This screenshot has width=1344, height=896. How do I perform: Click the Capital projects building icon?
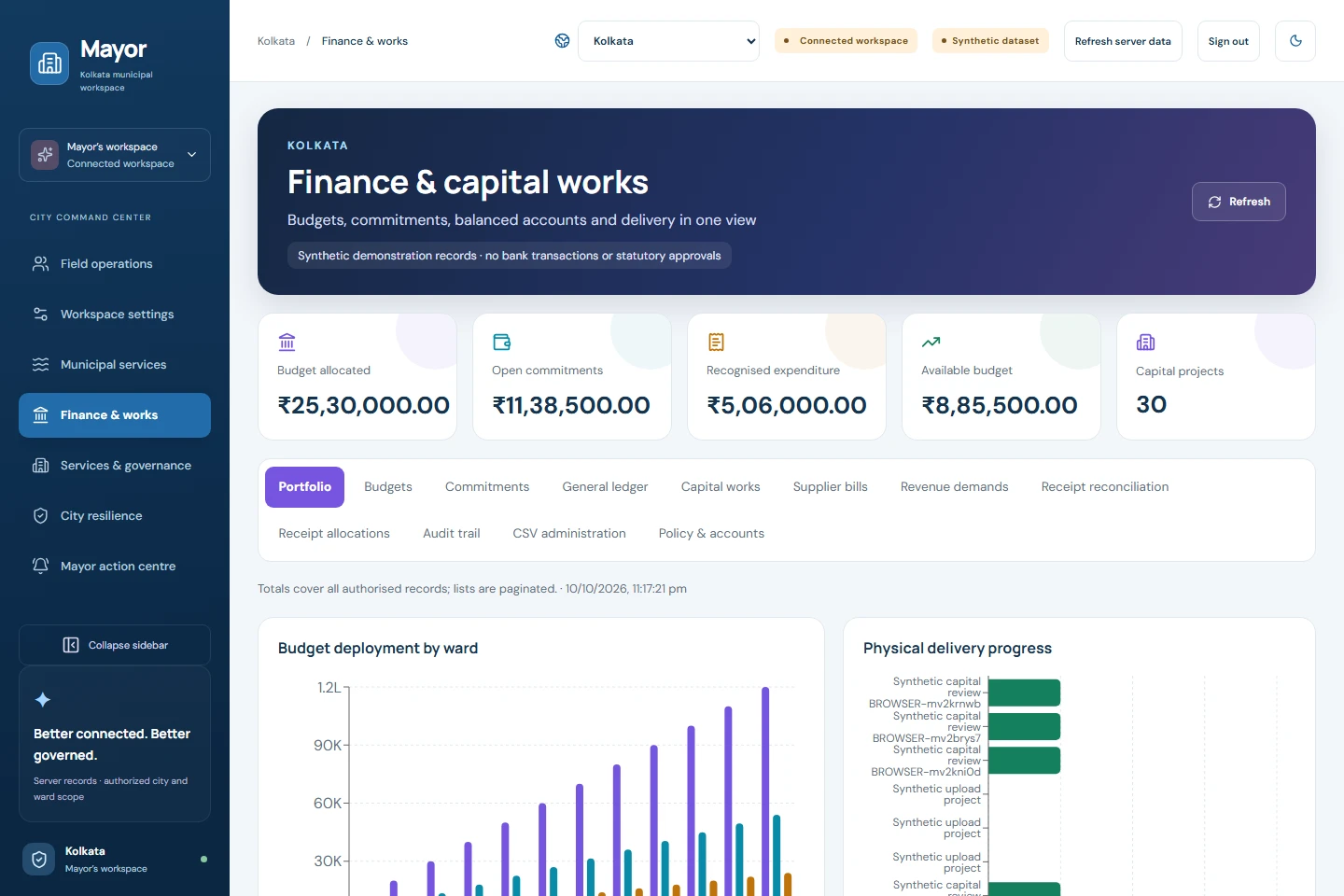tap(1145, 343)
